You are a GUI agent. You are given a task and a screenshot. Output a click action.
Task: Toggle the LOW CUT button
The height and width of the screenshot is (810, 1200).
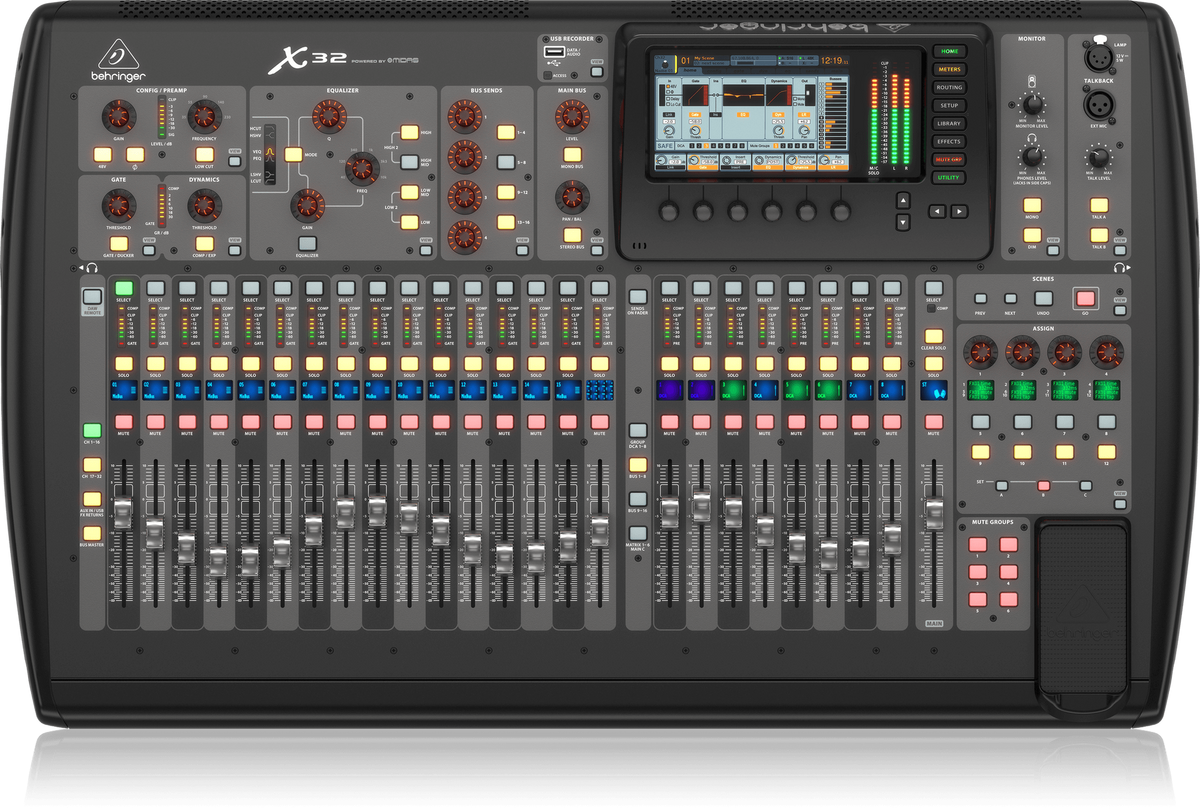click(204, 155)
